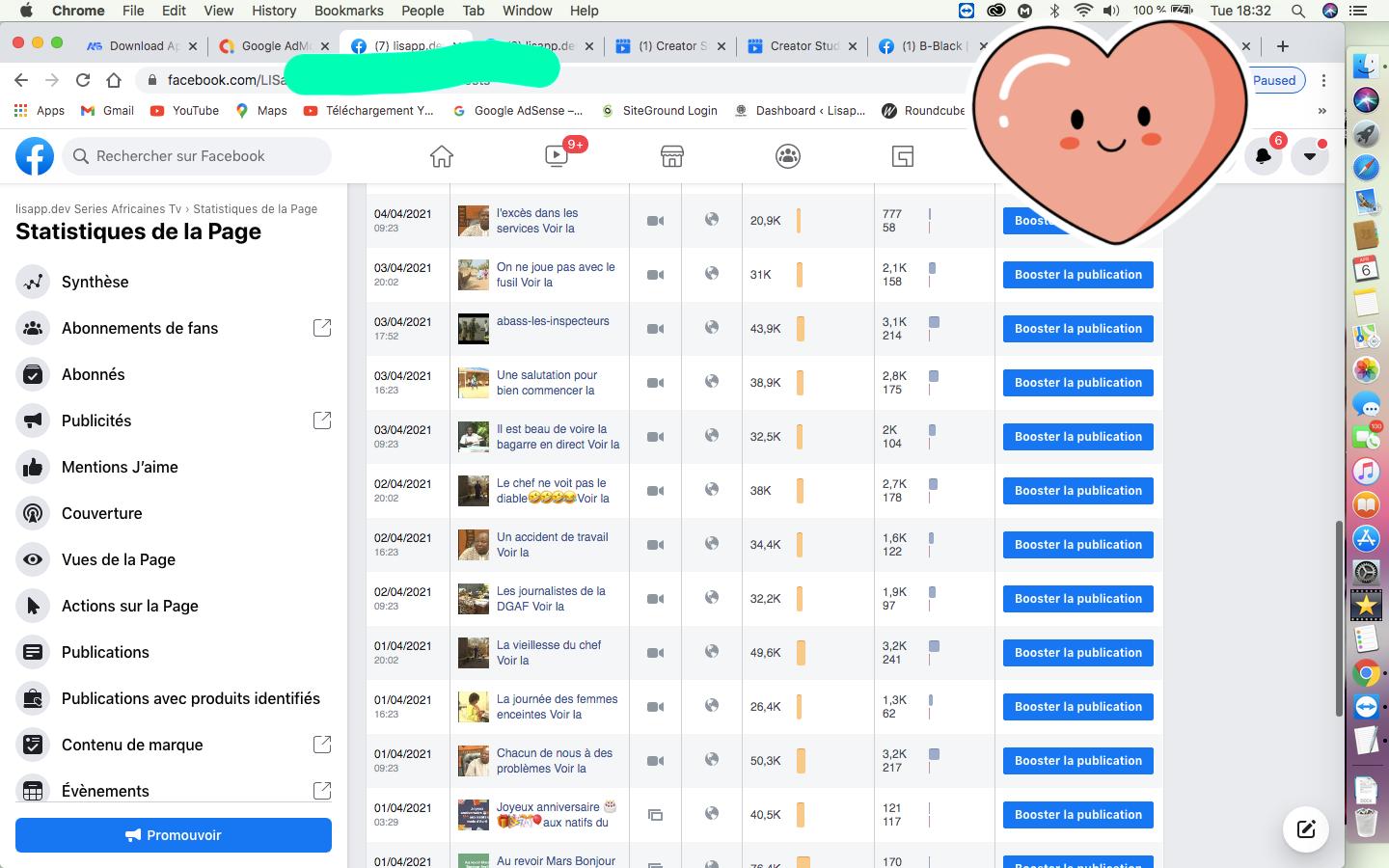Open Chrome from the Dock

point(1366,672)
